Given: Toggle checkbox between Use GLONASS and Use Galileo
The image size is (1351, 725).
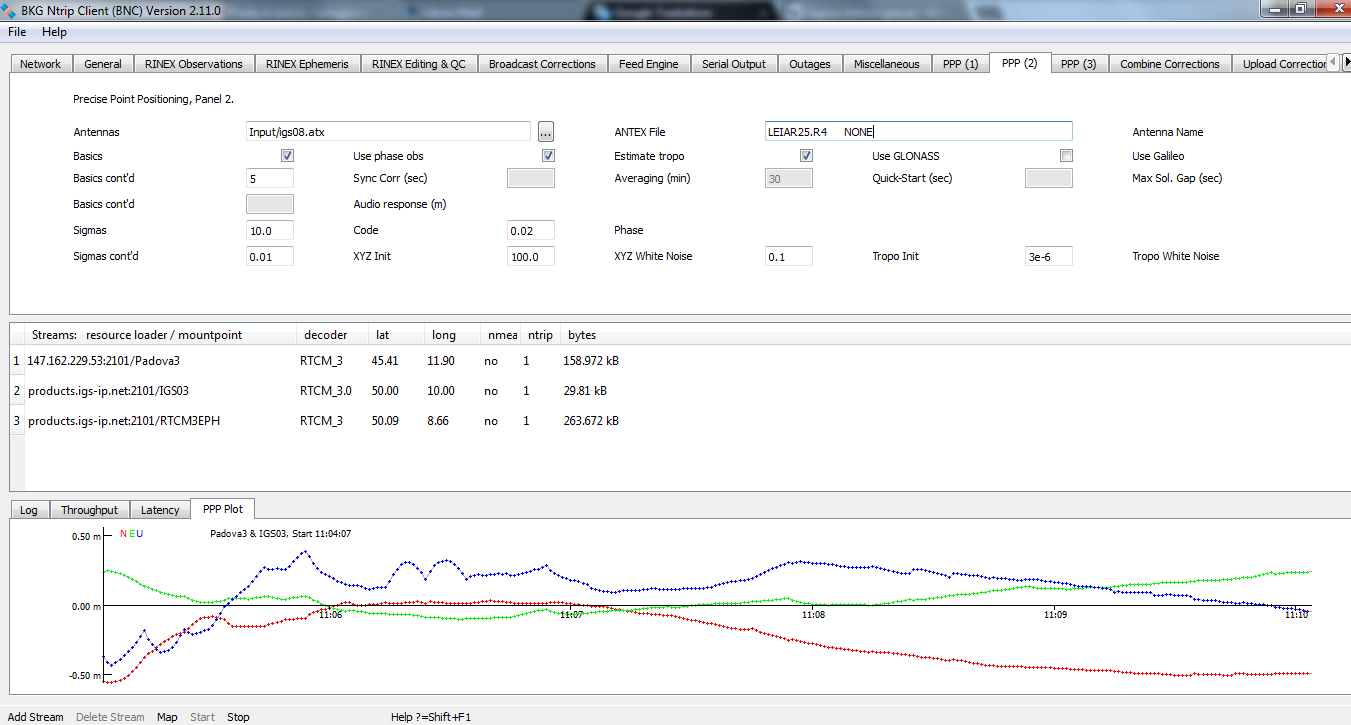Looking at the screenshot, I should coord(1066,156).
